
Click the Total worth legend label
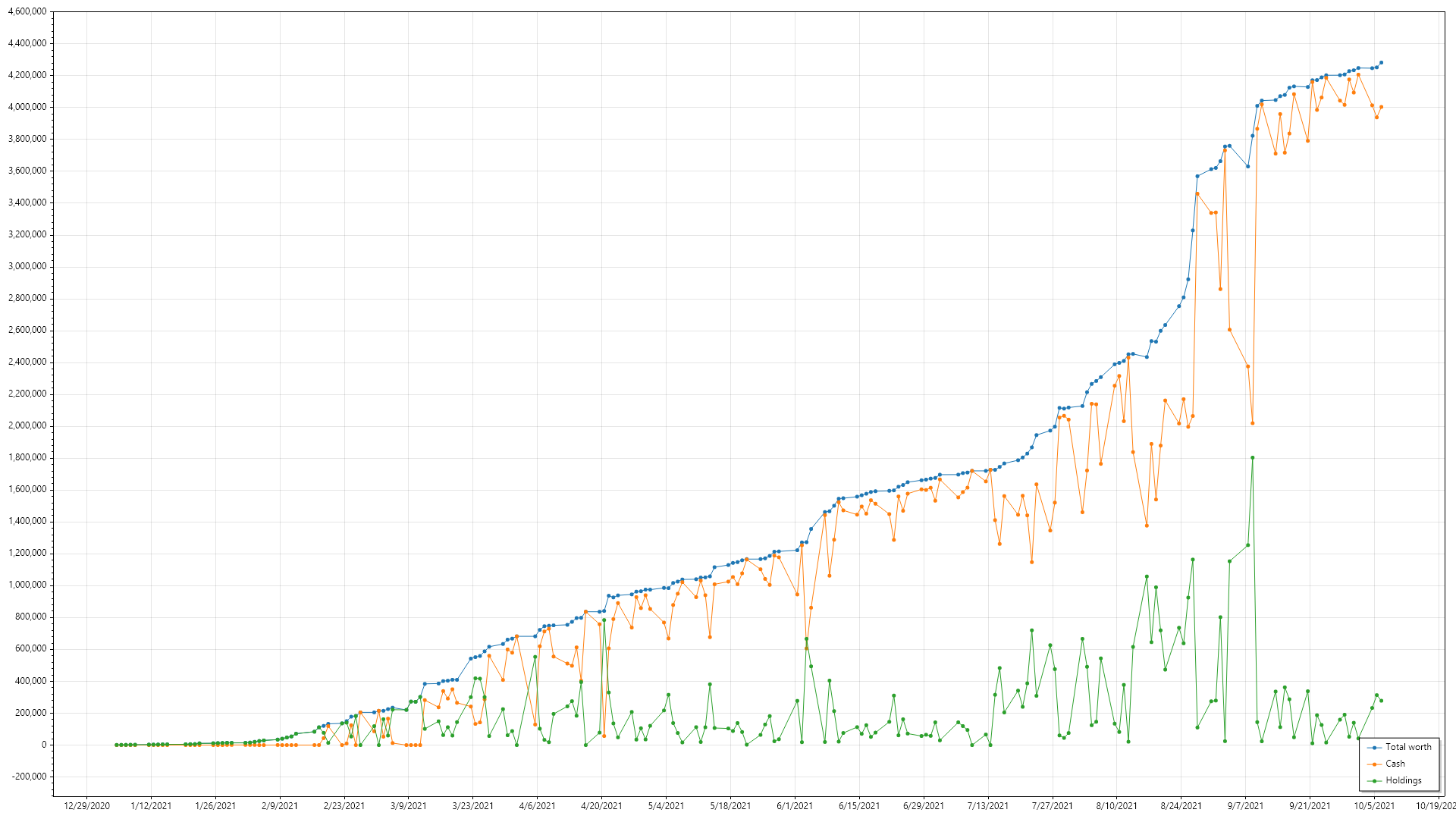pos(1408,747)
